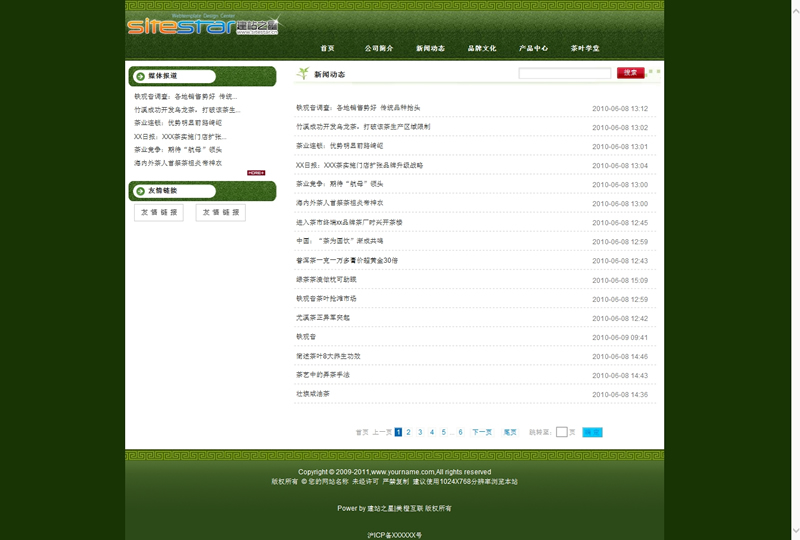Open the 茶叶学堂 navigation item
Viewport: 800px width, 540px height.
(585, 48)
